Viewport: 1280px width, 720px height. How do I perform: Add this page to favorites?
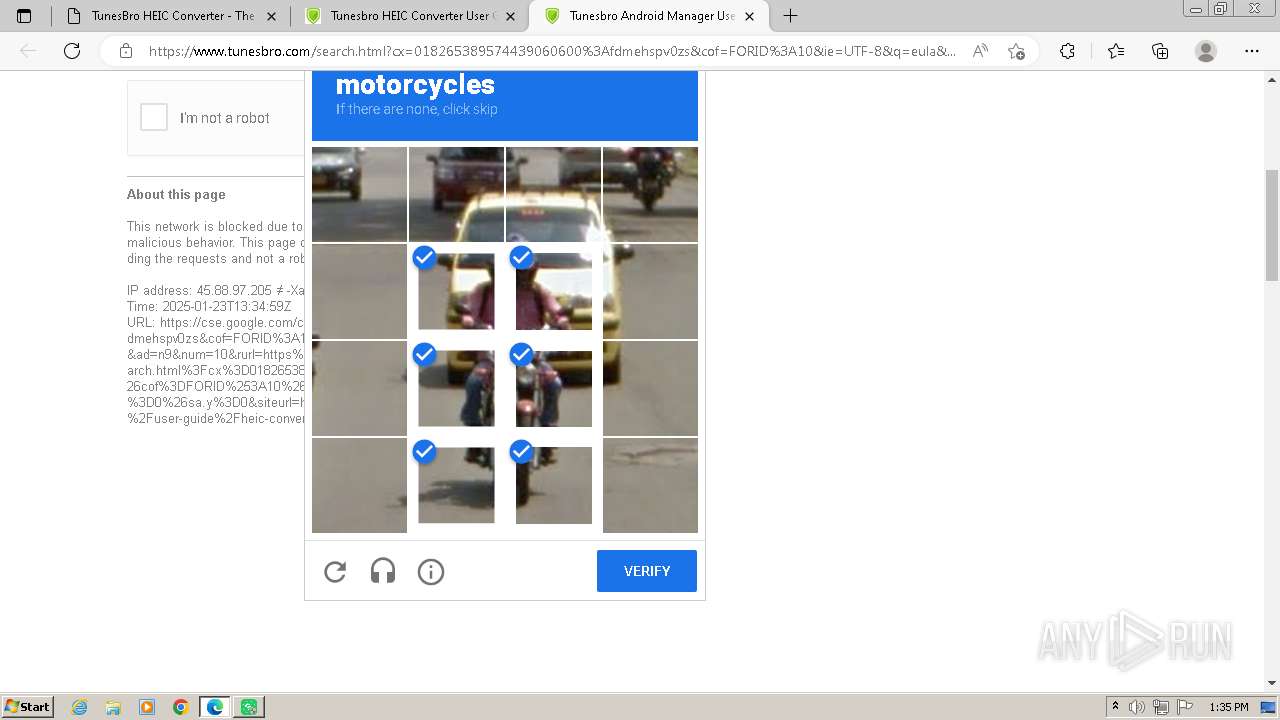click(1016, 51)
